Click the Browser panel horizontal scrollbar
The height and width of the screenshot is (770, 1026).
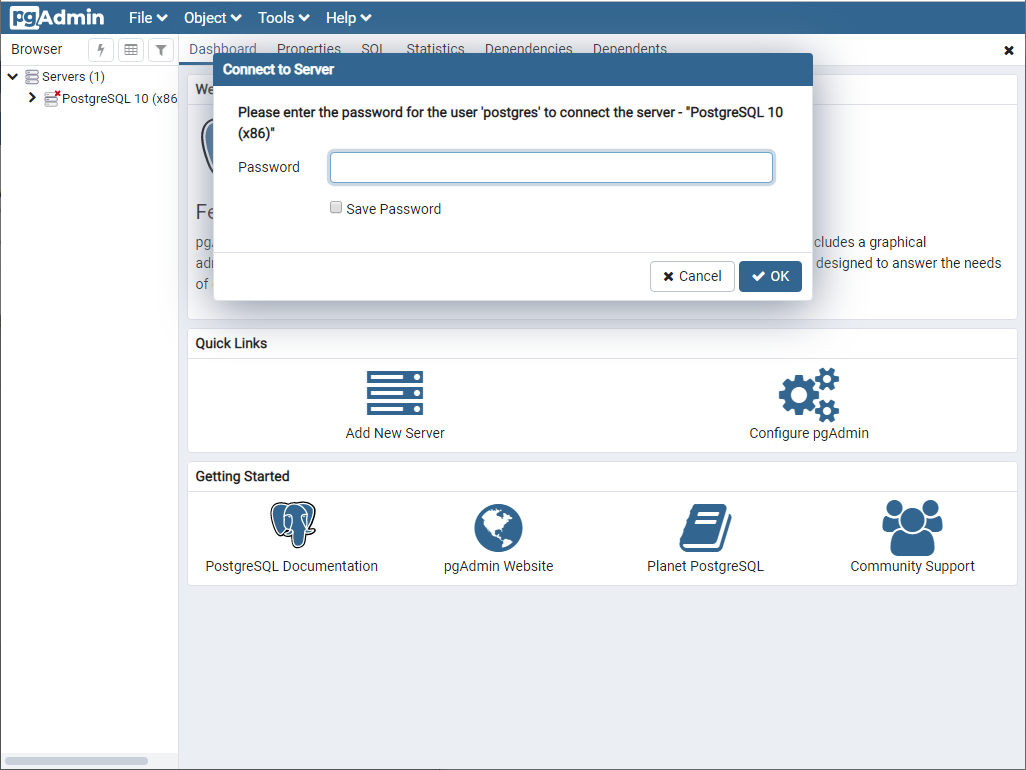tap(76, 760)
